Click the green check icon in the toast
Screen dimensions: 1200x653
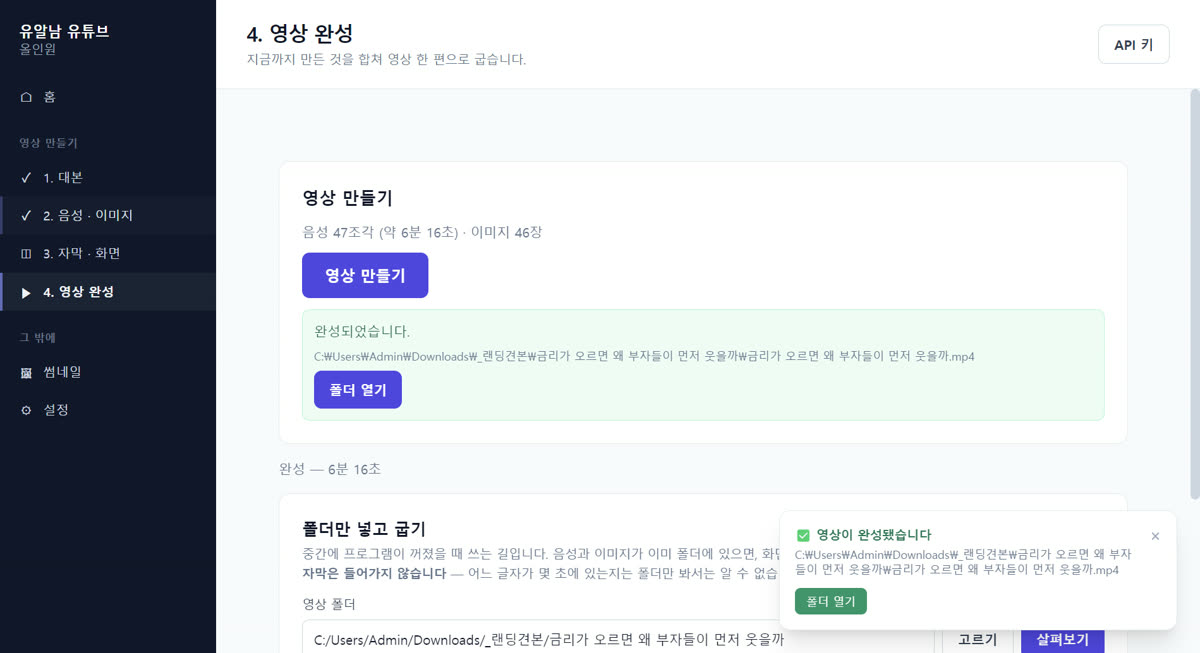point(803,535)
